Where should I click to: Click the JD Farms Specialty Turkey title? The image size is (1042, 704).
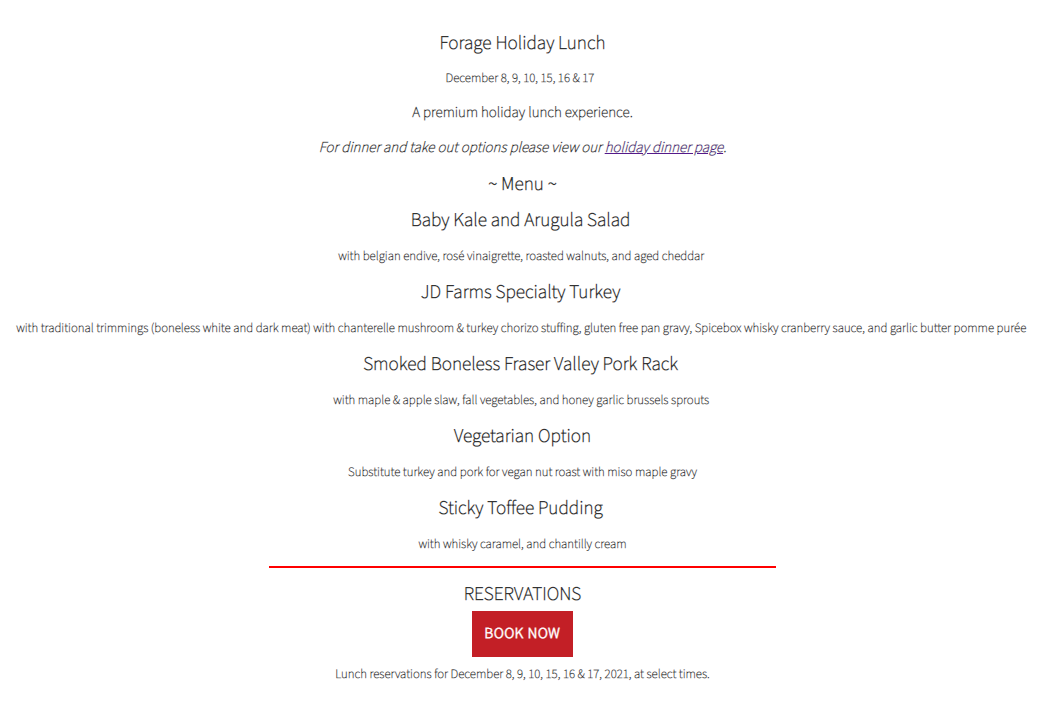[521, 292]
